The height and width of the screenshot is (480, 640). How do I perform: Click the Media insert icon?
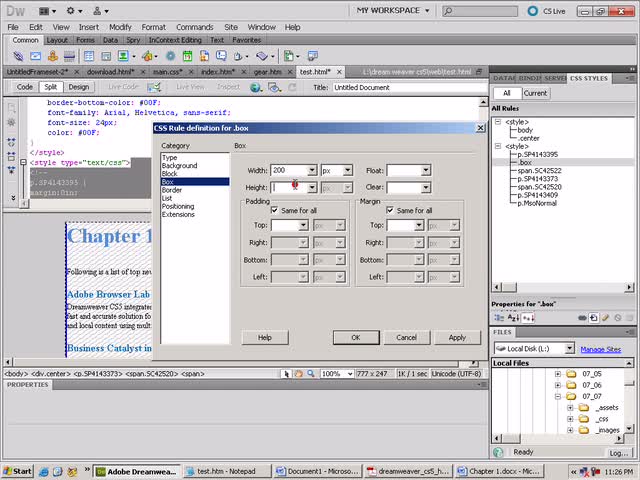tap(147, 56)
